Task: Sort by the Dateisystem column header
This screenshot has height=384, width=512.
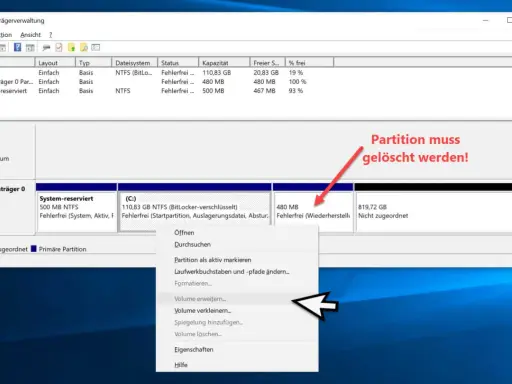Action: pos(135,63)
